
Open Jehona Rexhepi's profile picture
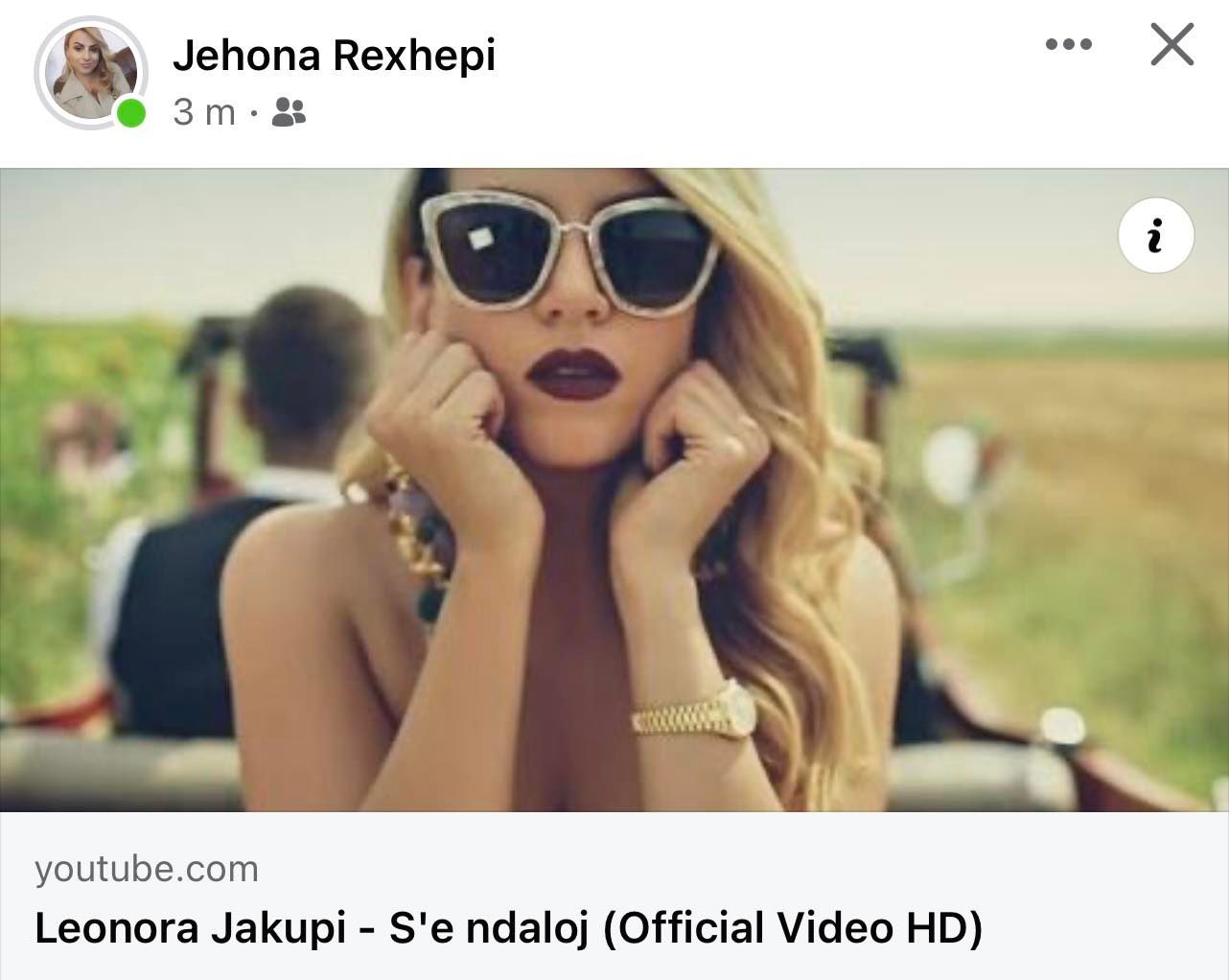[90, 71]
